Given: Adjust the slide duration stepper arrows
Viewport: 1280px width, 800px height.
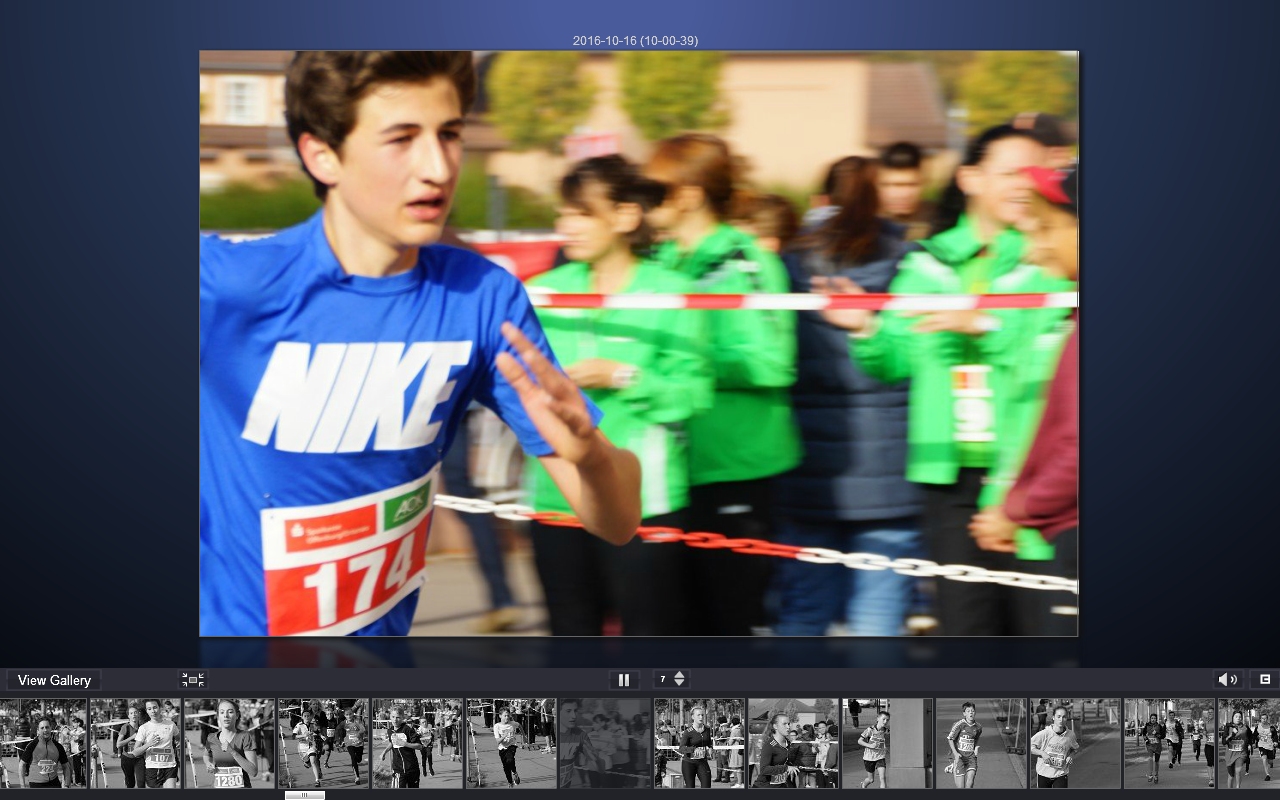Looking at the screenshot, I should [x=680, y=679].
